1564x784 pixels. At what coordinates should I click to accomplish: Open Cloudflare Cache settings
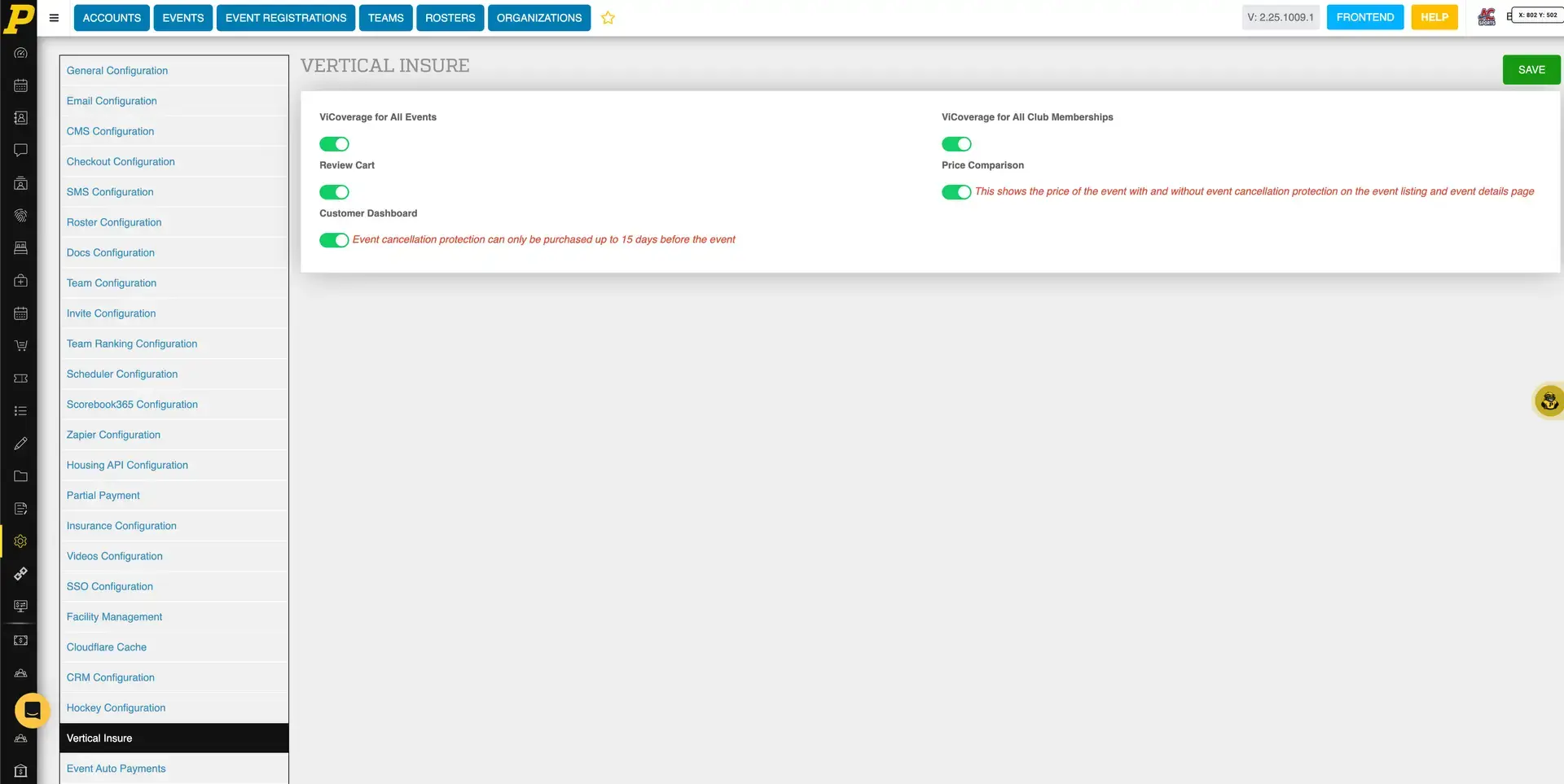pyautogui.click(x=174, y=647)
